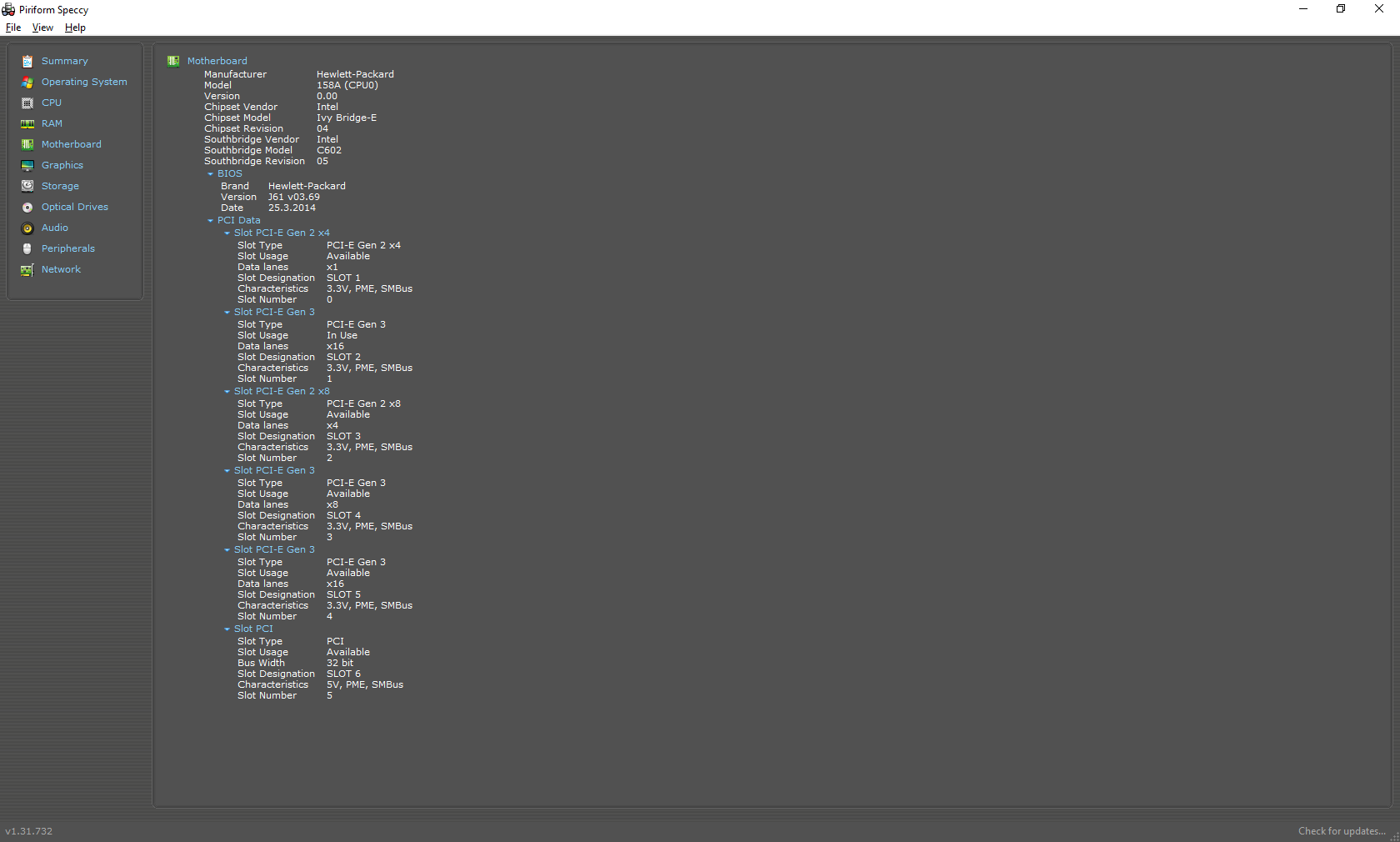The height and width of the screenshot is (842, 1400).
Task: Click the Peripherals mouse icon
Action: tap(27, 248)
